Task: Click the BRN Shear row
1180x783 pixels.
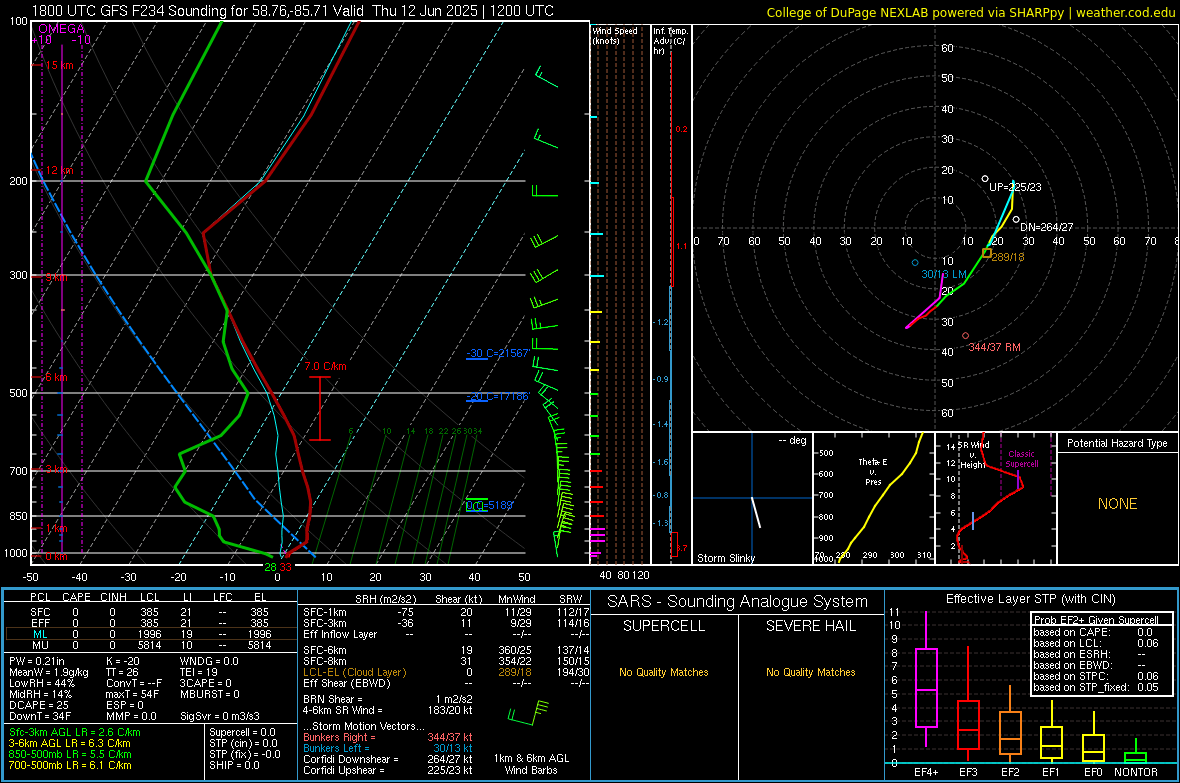Action: point(388,699)
